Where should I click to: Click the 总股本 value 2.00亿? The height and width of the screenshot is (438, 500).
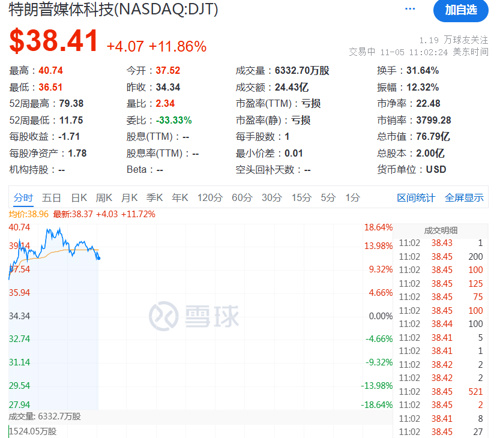point(430,153)
